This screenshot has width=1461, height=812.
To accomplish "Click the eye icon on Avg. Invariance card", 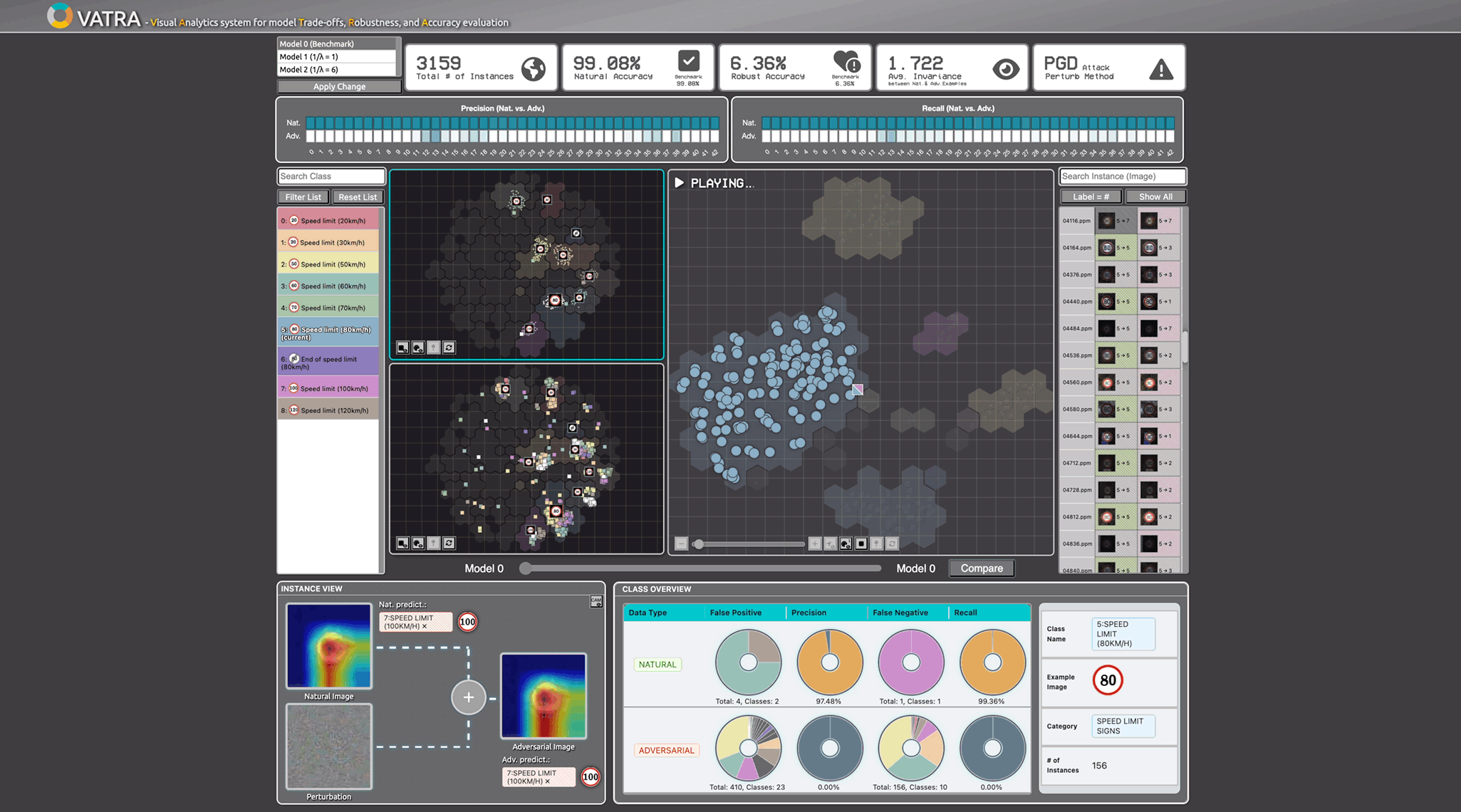I will pyautogui.click(x=1005, y=69).
